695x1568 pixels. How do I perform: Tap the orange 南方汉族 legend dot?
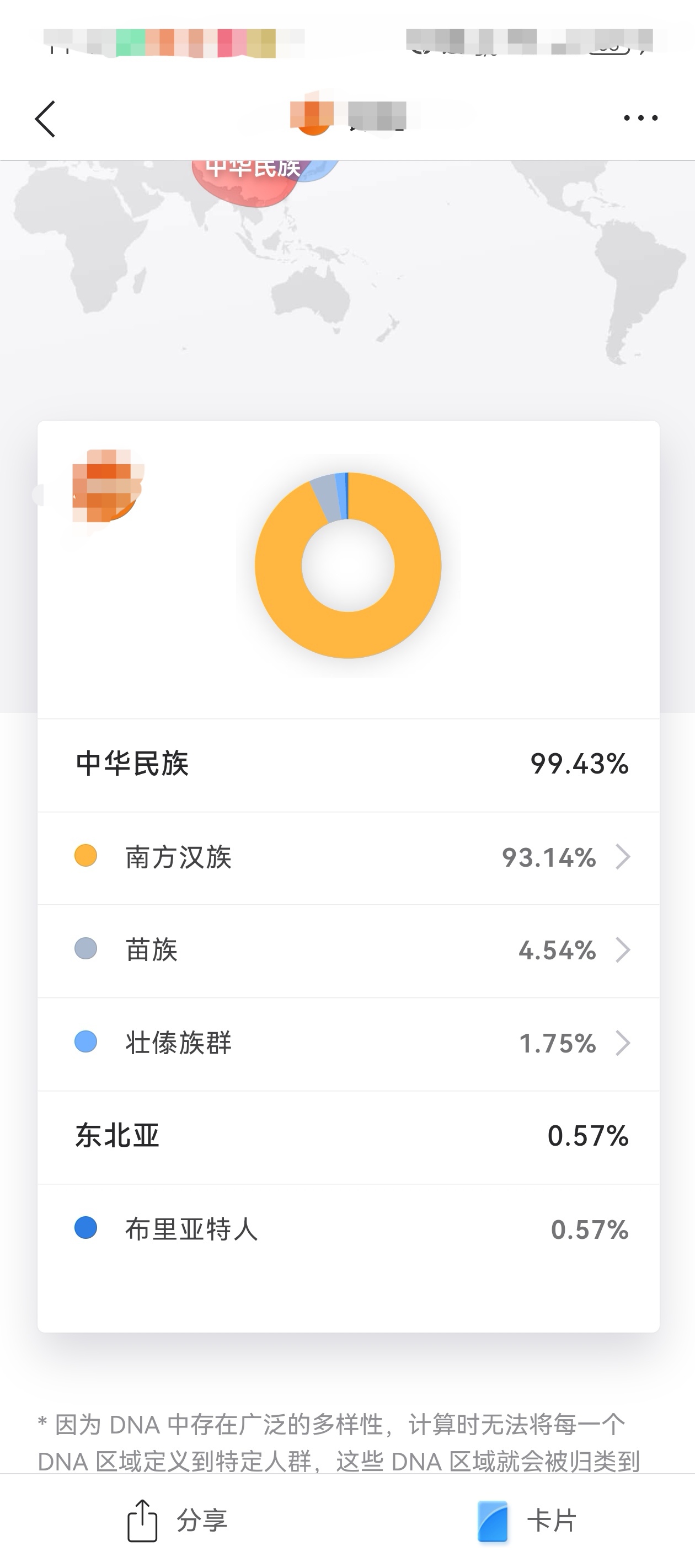click(x=86, y=855)
